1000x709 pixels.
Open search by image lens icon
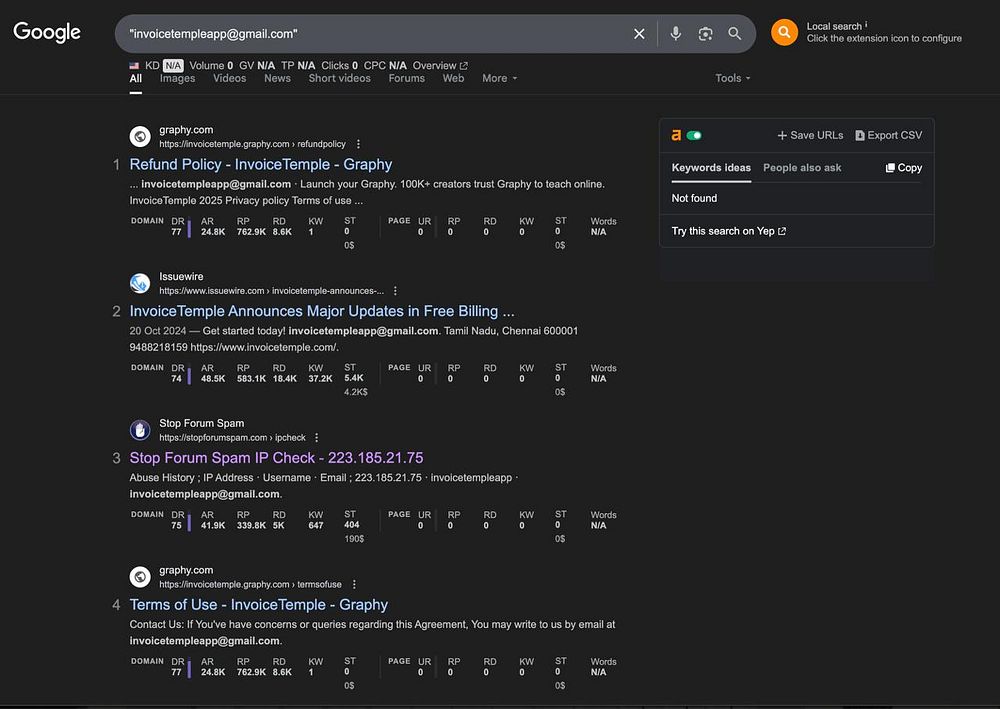click(705, 34)
